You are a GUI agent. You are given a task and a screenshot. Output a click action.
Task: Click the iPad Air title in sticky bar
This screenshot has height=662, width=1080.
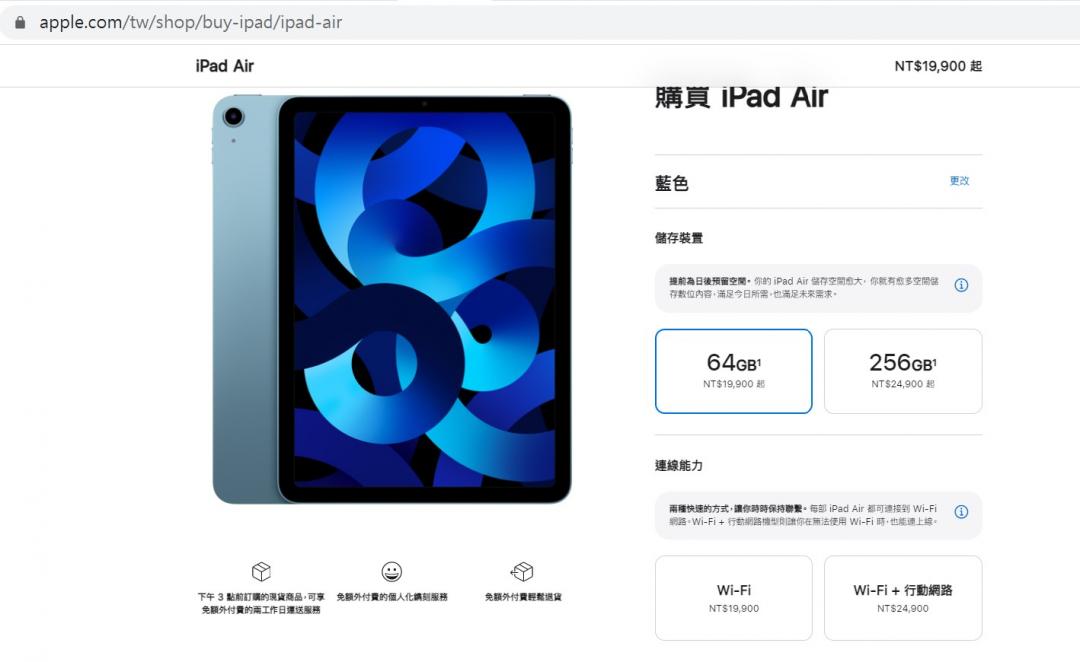point(225,66)
